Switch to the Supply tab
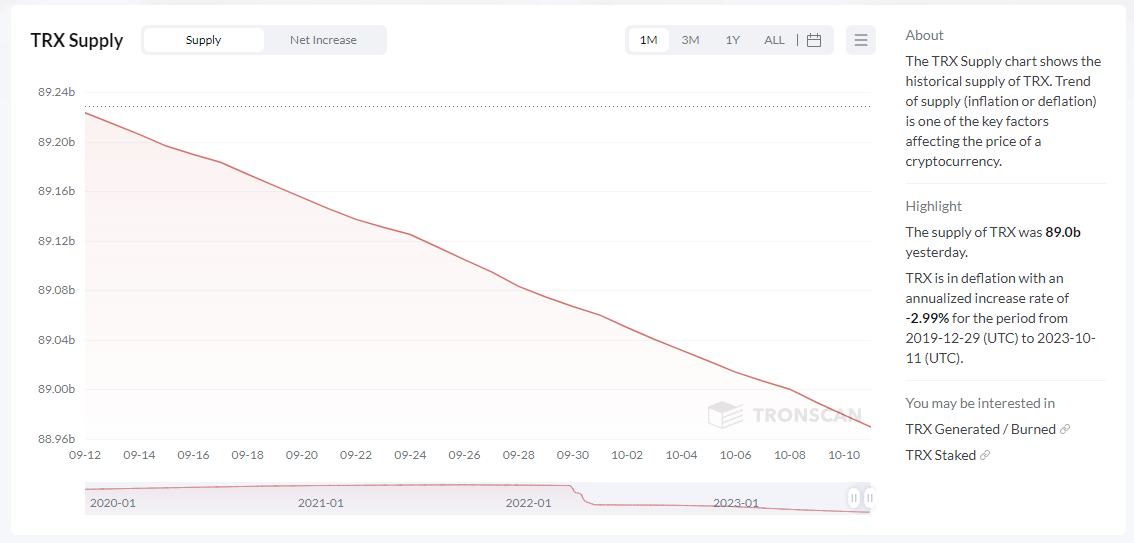The image size is (1134, 543). (x=203, y=40)
